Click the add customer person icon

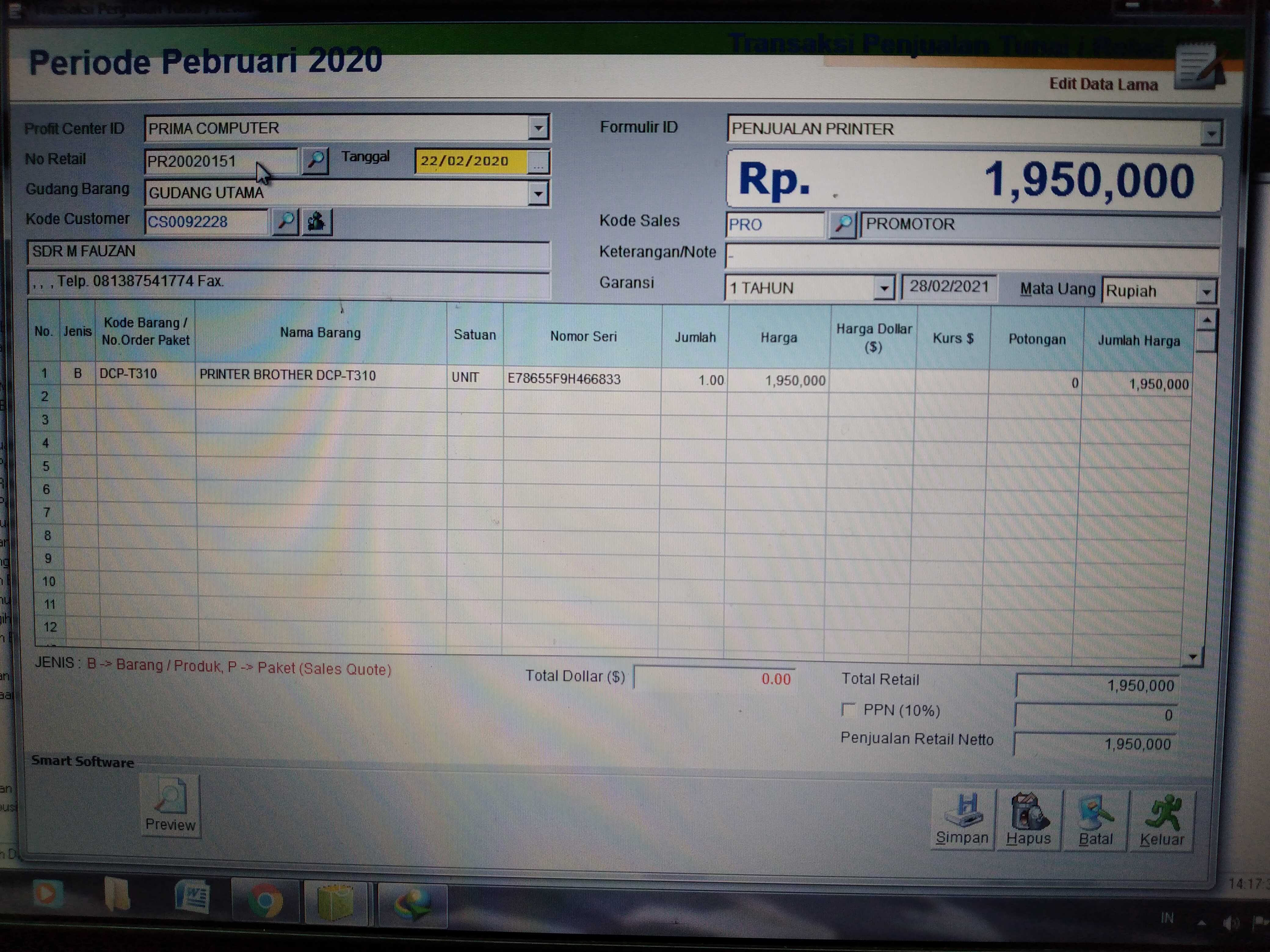pyautogui.click(x=316, y=222)
